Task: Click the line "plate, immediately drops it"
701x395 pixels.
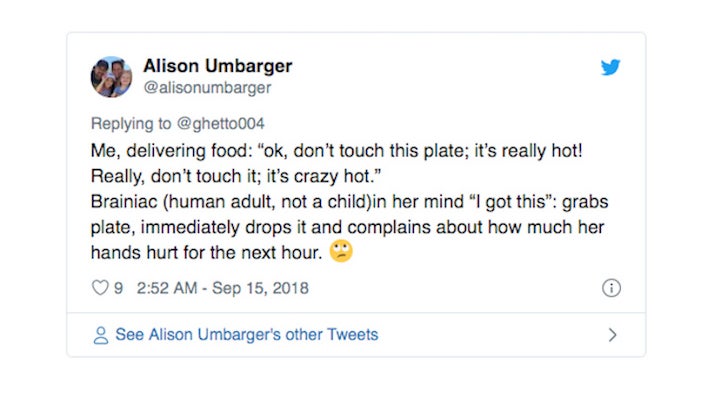Action: pyautogui.click(x=347, y=227)
